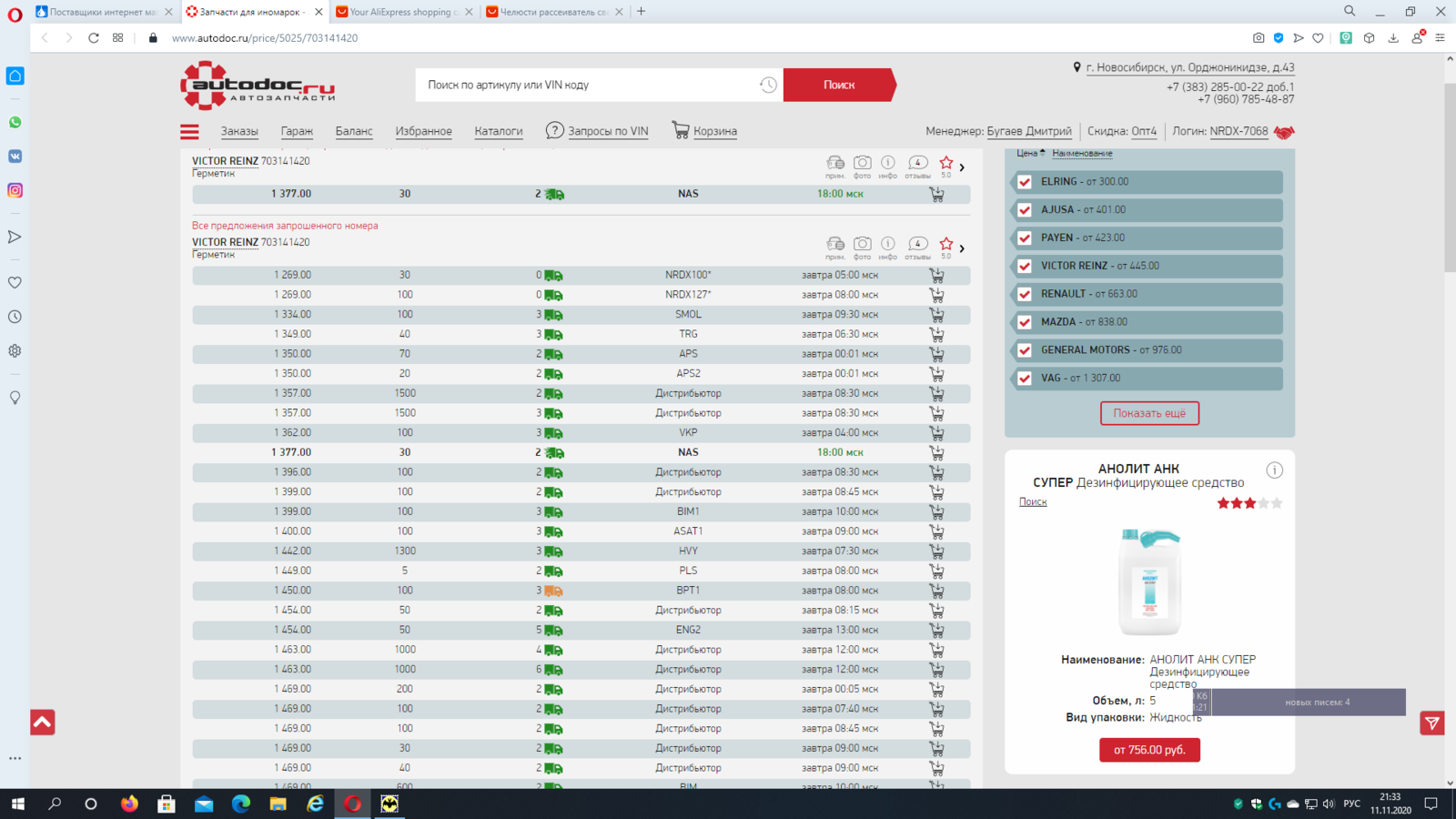Uncheck the RENAULT brand filter

(x=1025, y=294)
